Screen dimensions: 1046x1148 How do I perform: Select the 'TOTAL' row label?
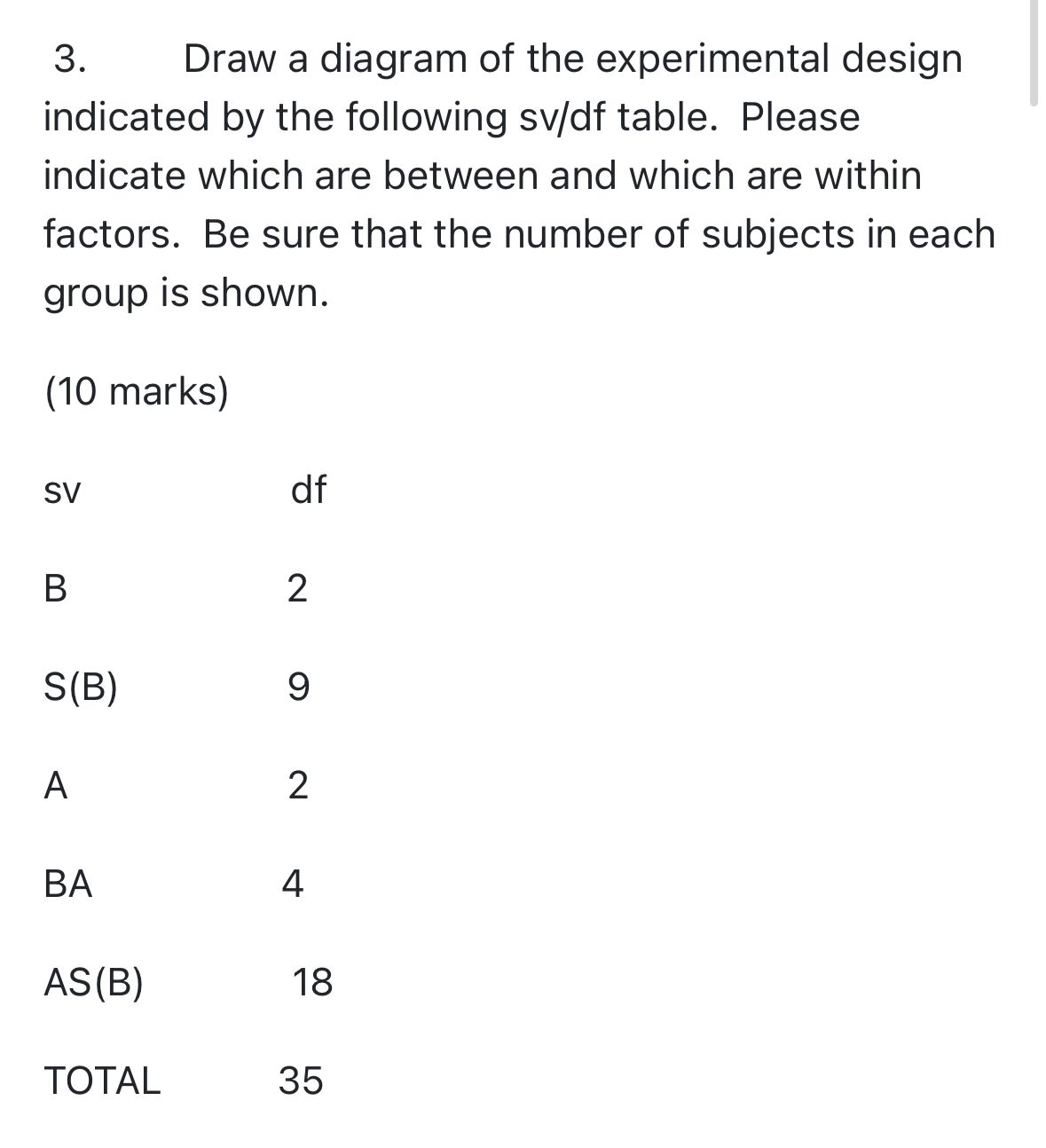102,1081
